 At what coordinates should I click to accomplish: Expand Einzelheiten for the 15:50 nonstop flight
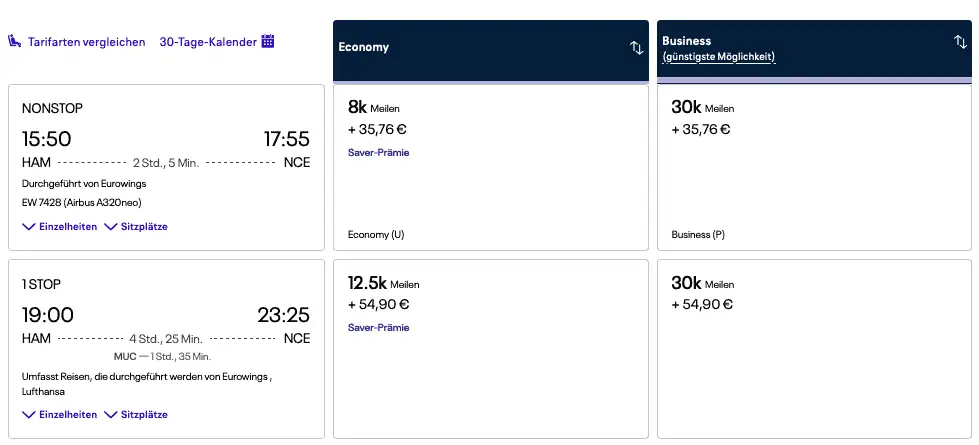60,227
